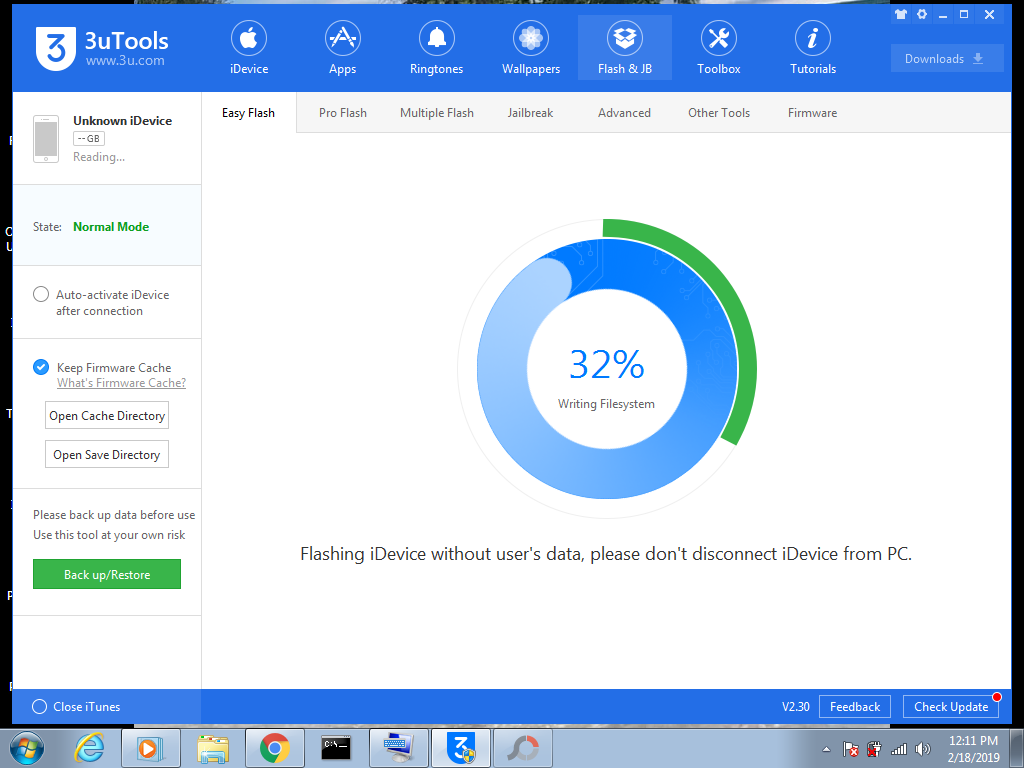Click the Action Center flag icon
Image resolution: width=1024 pixels, height=768 pixels.
click(850, 749)
